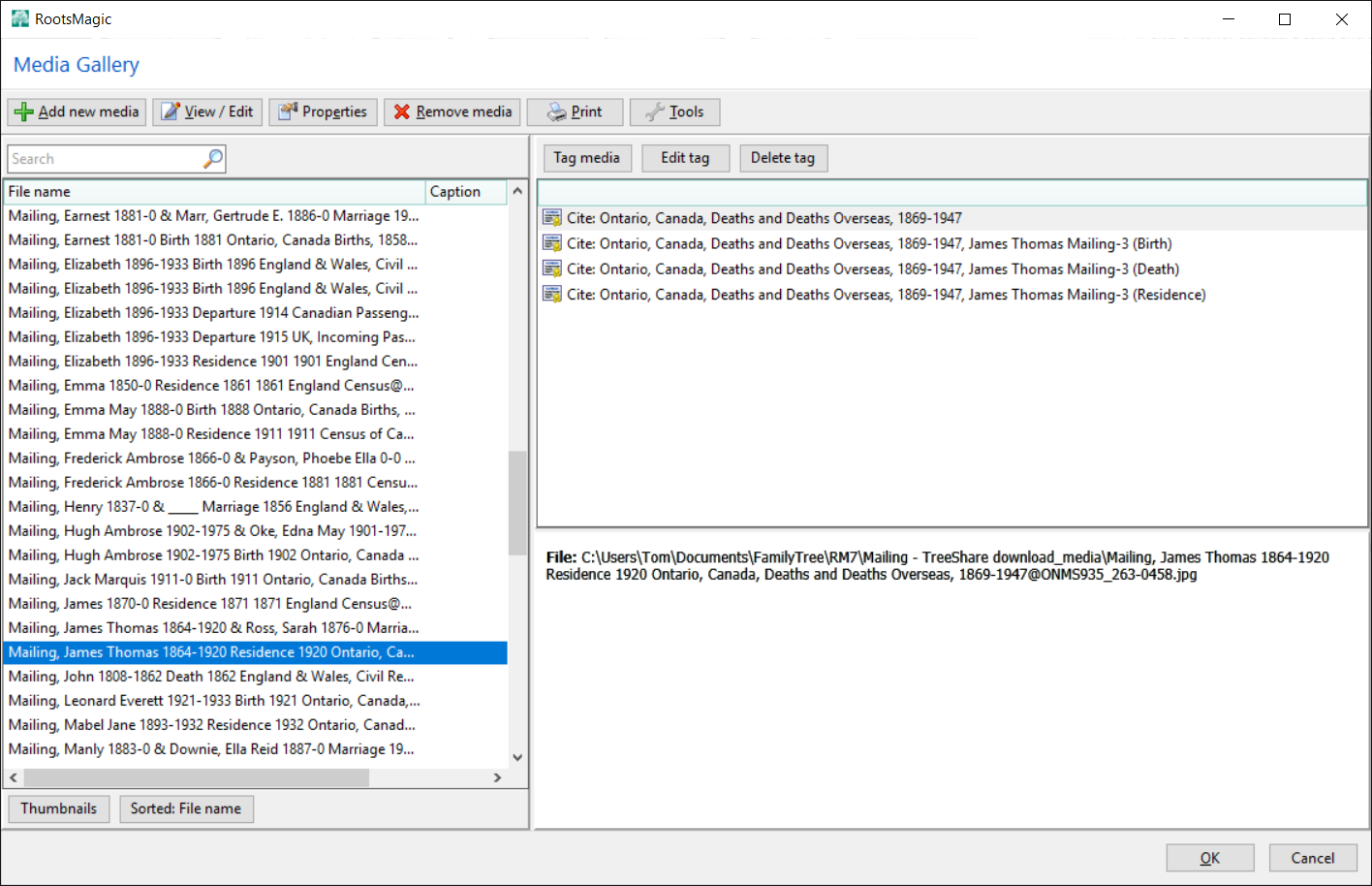Select 'Mailing, Emma May 1888-0 Residence 1911' row
Image resolution: width=1372 pixels, height=886 pixels.
pyautogui.click(x=255, y=434)
